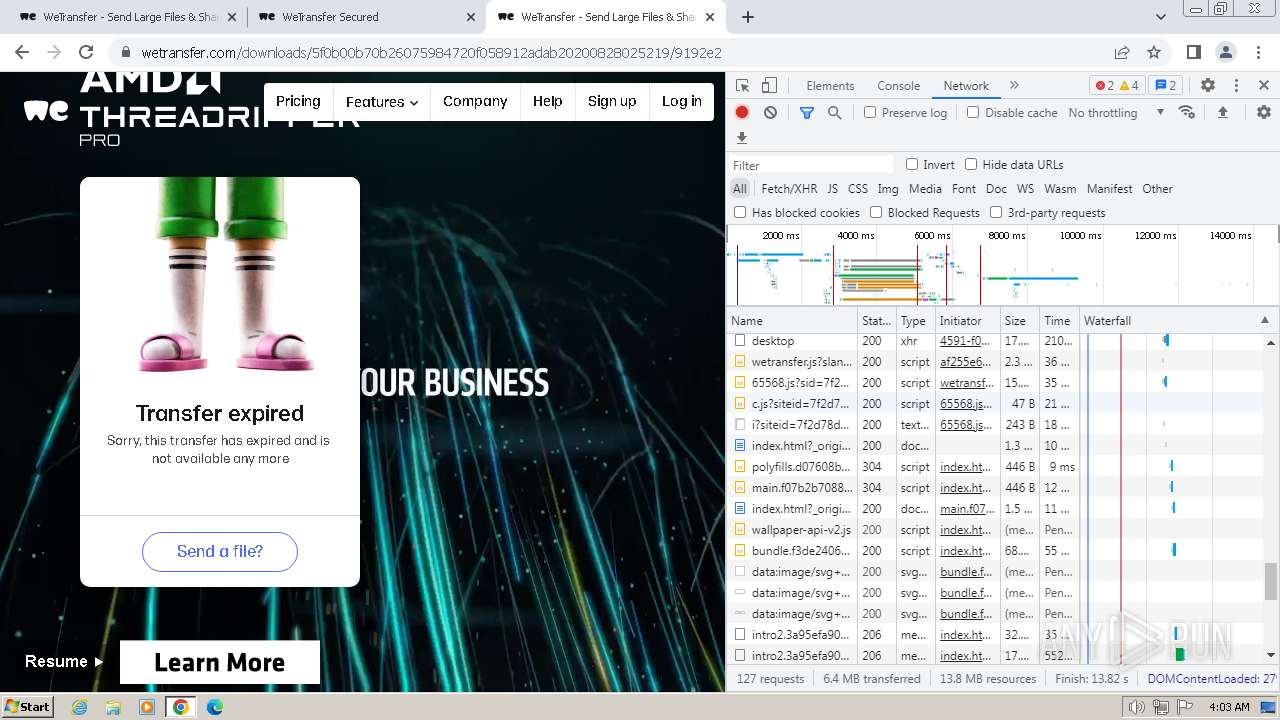Click Log in link
Image resolution: width=1280 pixels, height=720 pixels.
[x=682, y=101]
